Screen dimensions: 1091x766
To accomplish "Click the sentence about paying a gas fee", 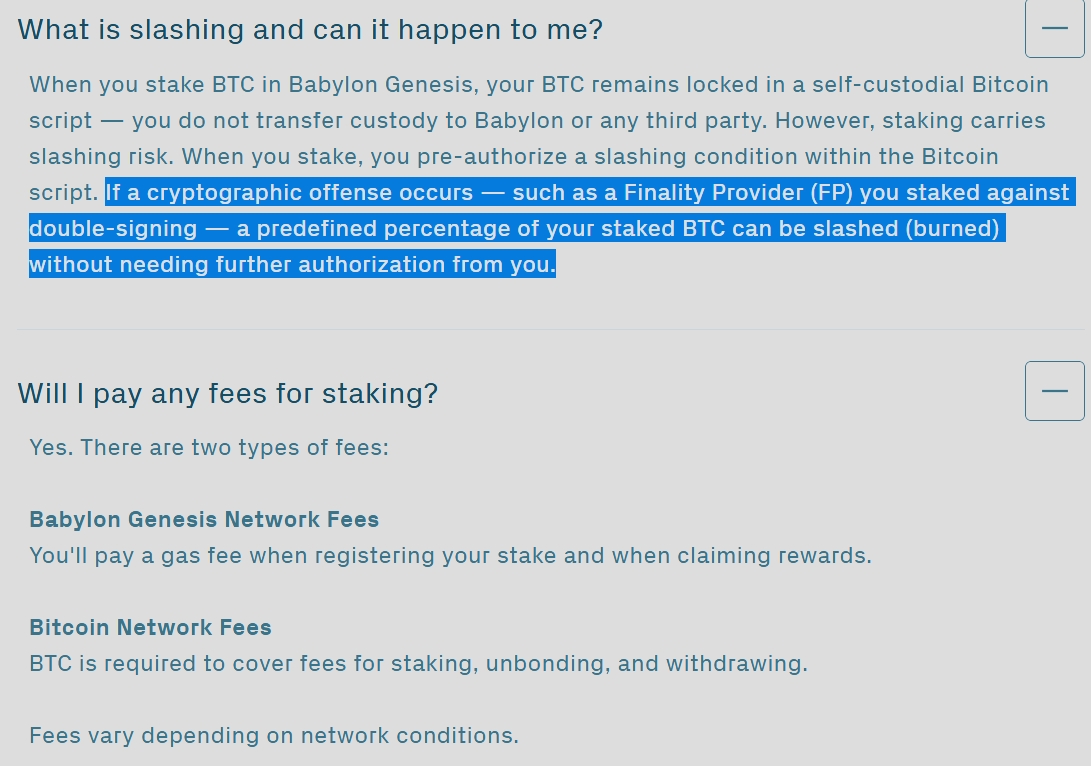I will 450,555.
